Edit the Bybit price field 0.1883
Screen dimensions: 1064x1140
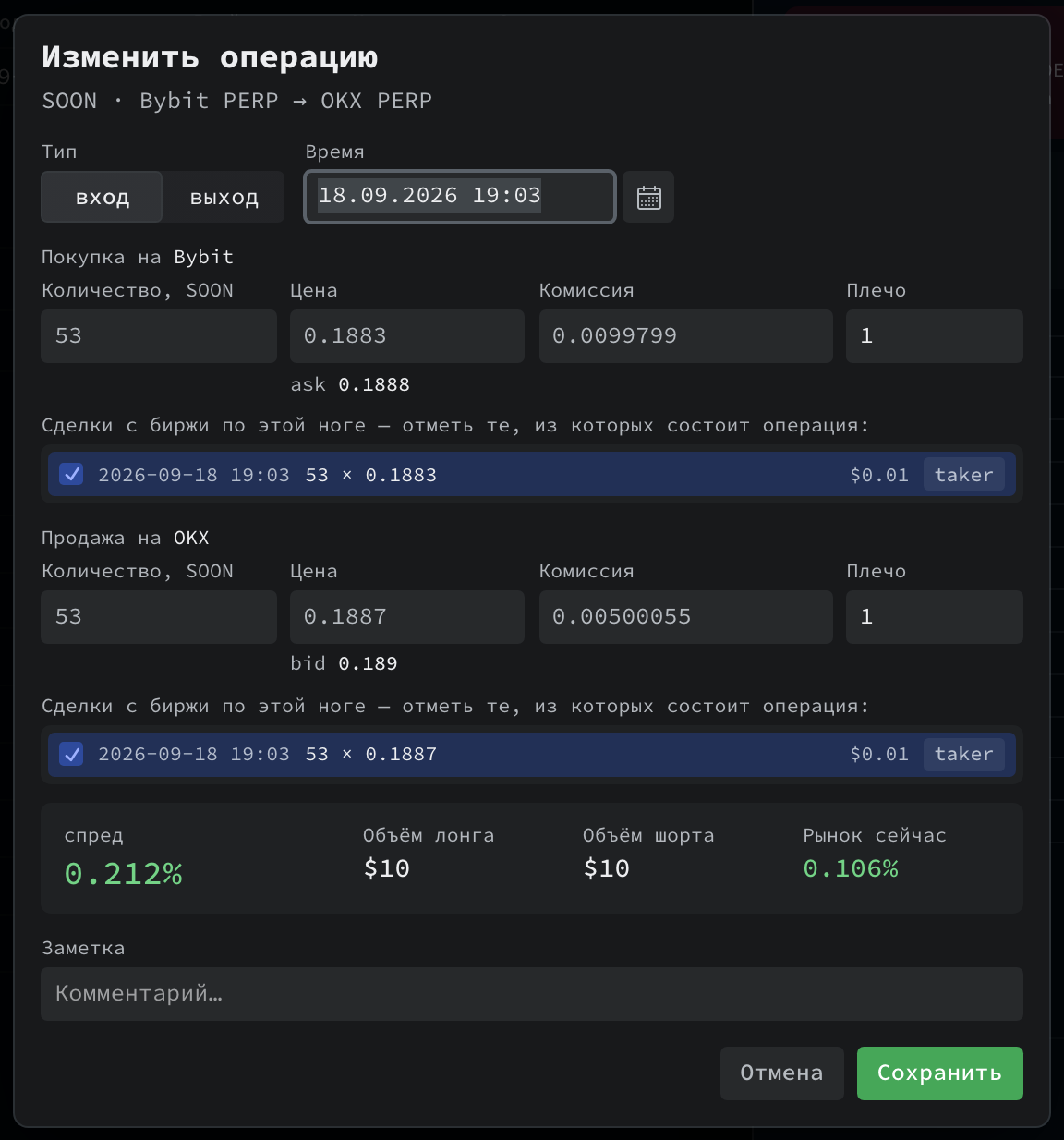[407, 336]
